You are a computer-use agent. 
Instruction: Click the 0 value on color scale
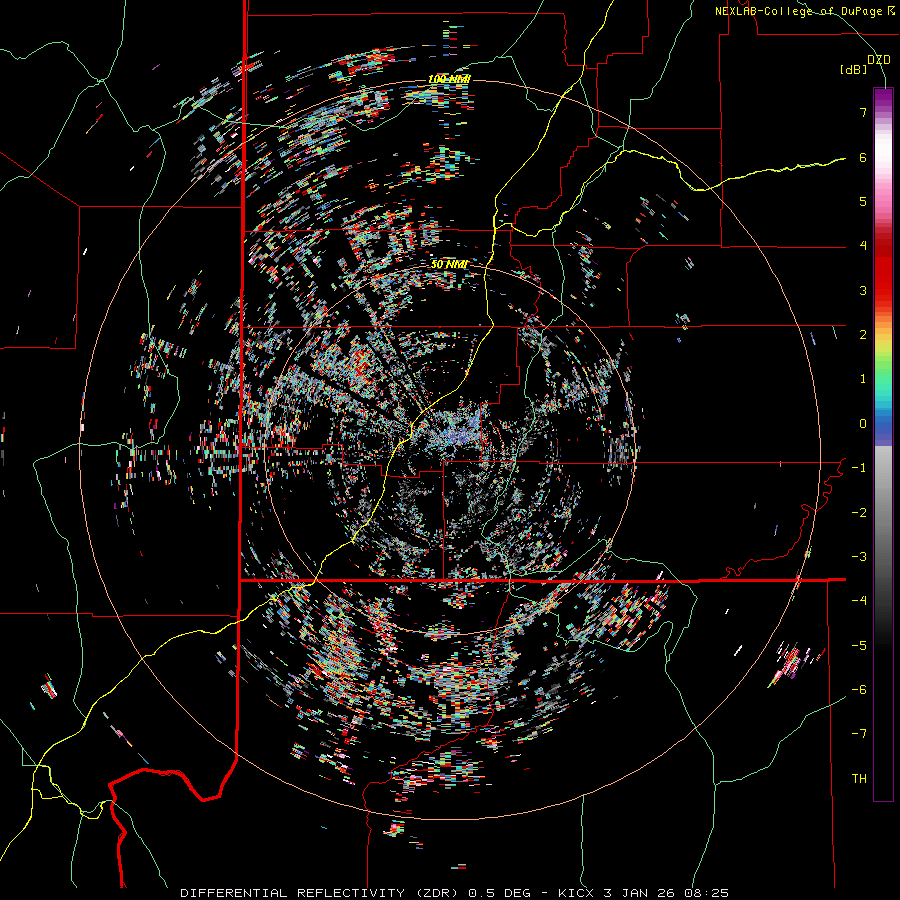pos(863,424)
